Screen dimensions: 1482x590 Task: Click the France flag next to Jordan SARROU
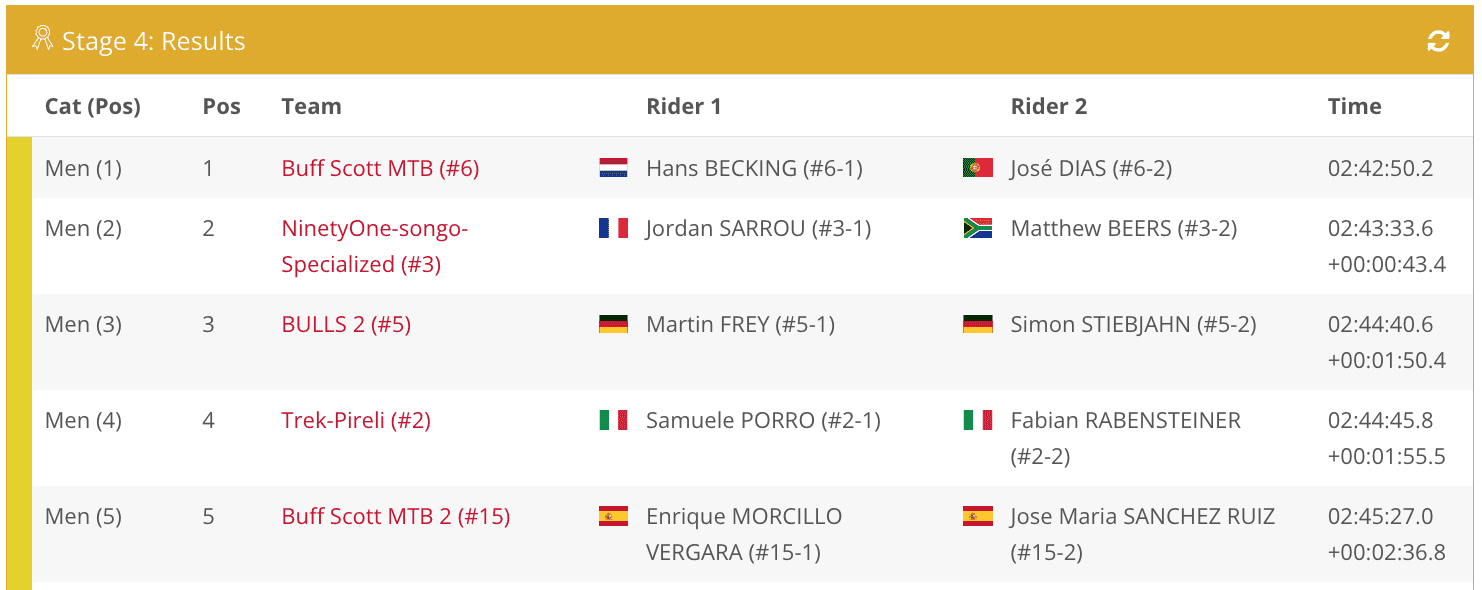point(613,228)
